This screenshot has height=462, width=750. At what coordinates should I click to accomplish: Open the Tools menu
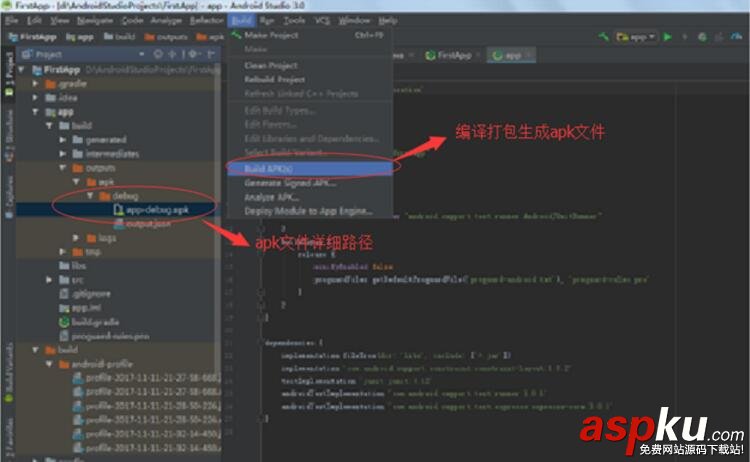[294, 20]
